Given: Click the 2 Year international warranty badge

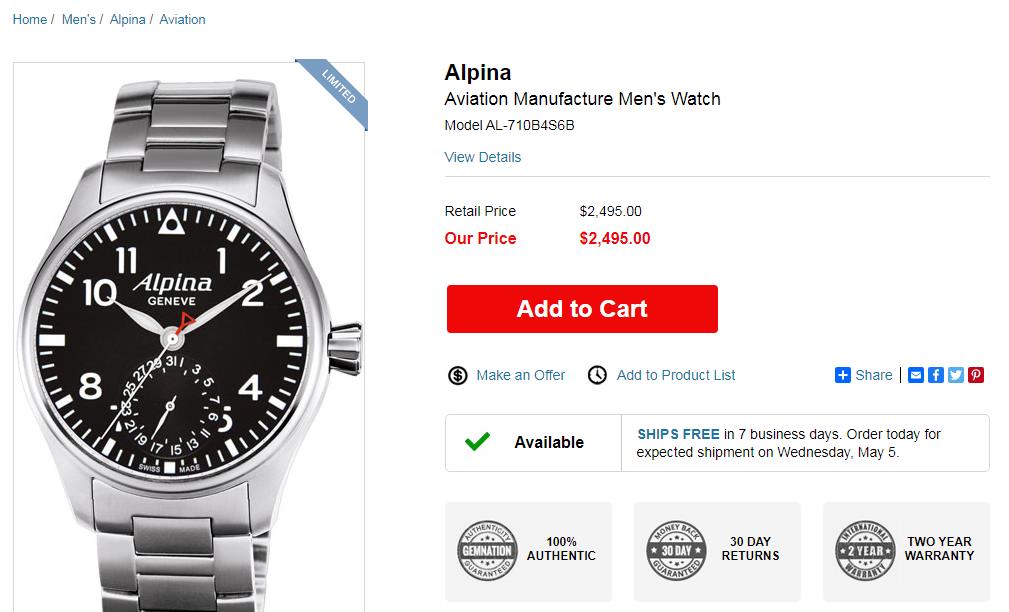Looking at the screenshot, I should click(x=865, y=550).
